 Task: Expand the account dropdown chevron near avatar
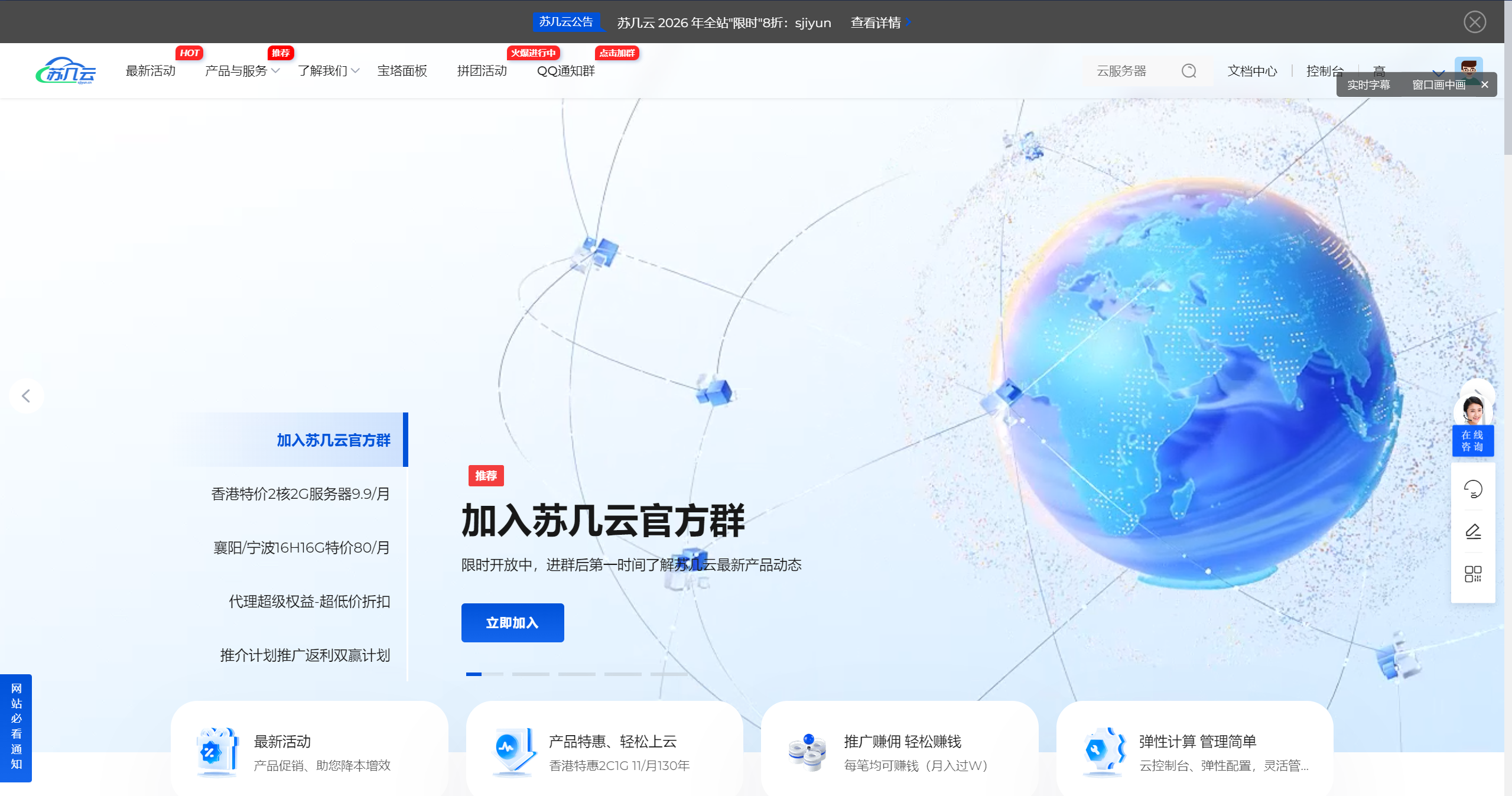tap(1439, 72)
